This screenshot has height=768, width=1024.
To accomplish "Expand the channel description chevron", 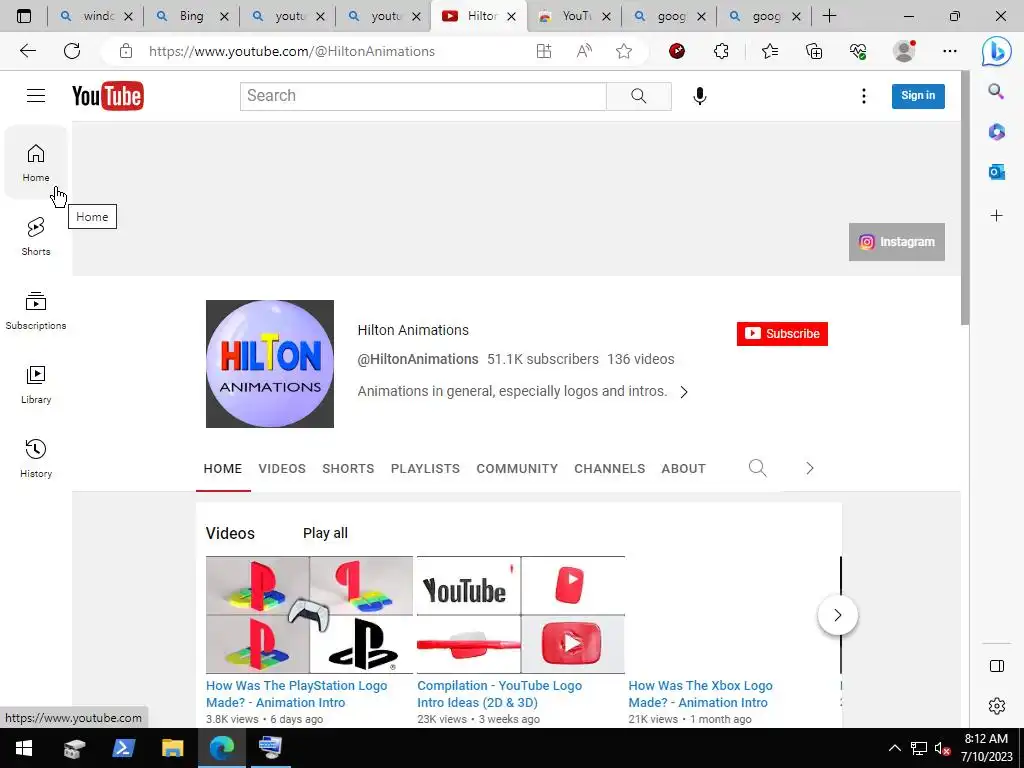I will pos(684,392).
